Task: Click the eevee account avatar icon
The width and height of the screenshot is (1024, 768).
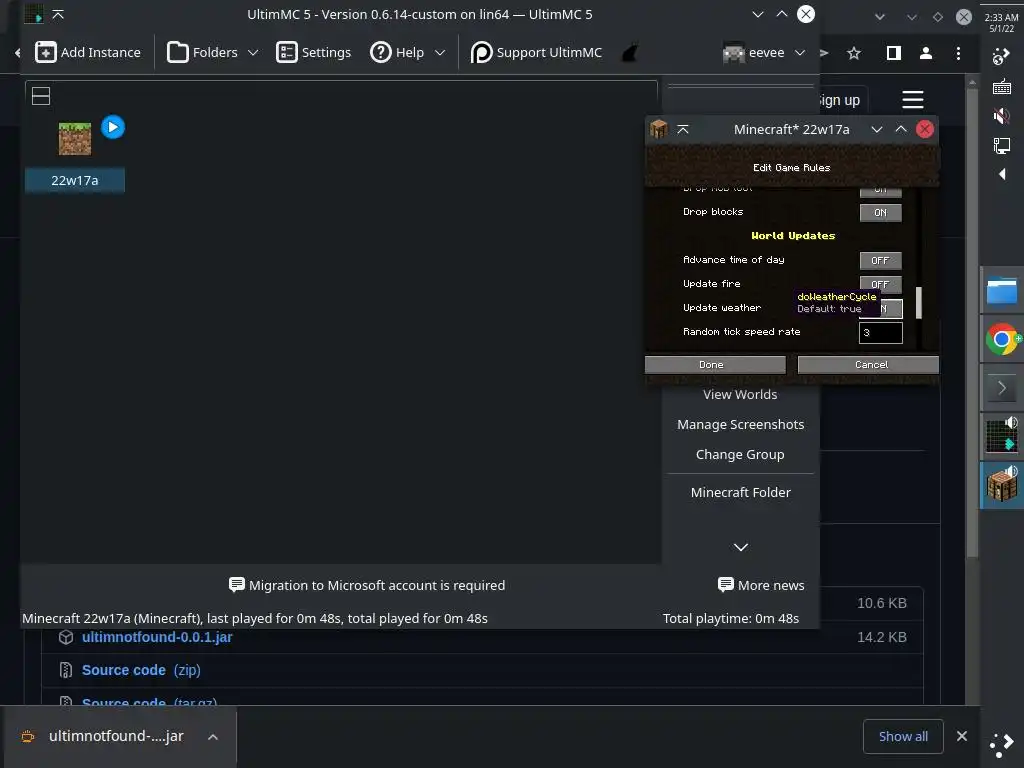Action: (x=733, y=53)
